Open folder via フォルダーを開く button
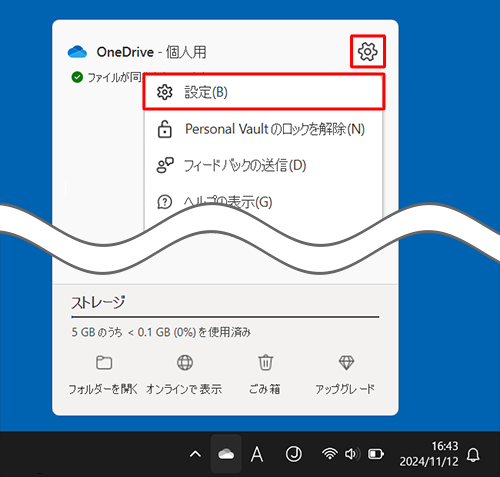The height and width of the screenshot is (477, 500). click(x=103, y=376)
